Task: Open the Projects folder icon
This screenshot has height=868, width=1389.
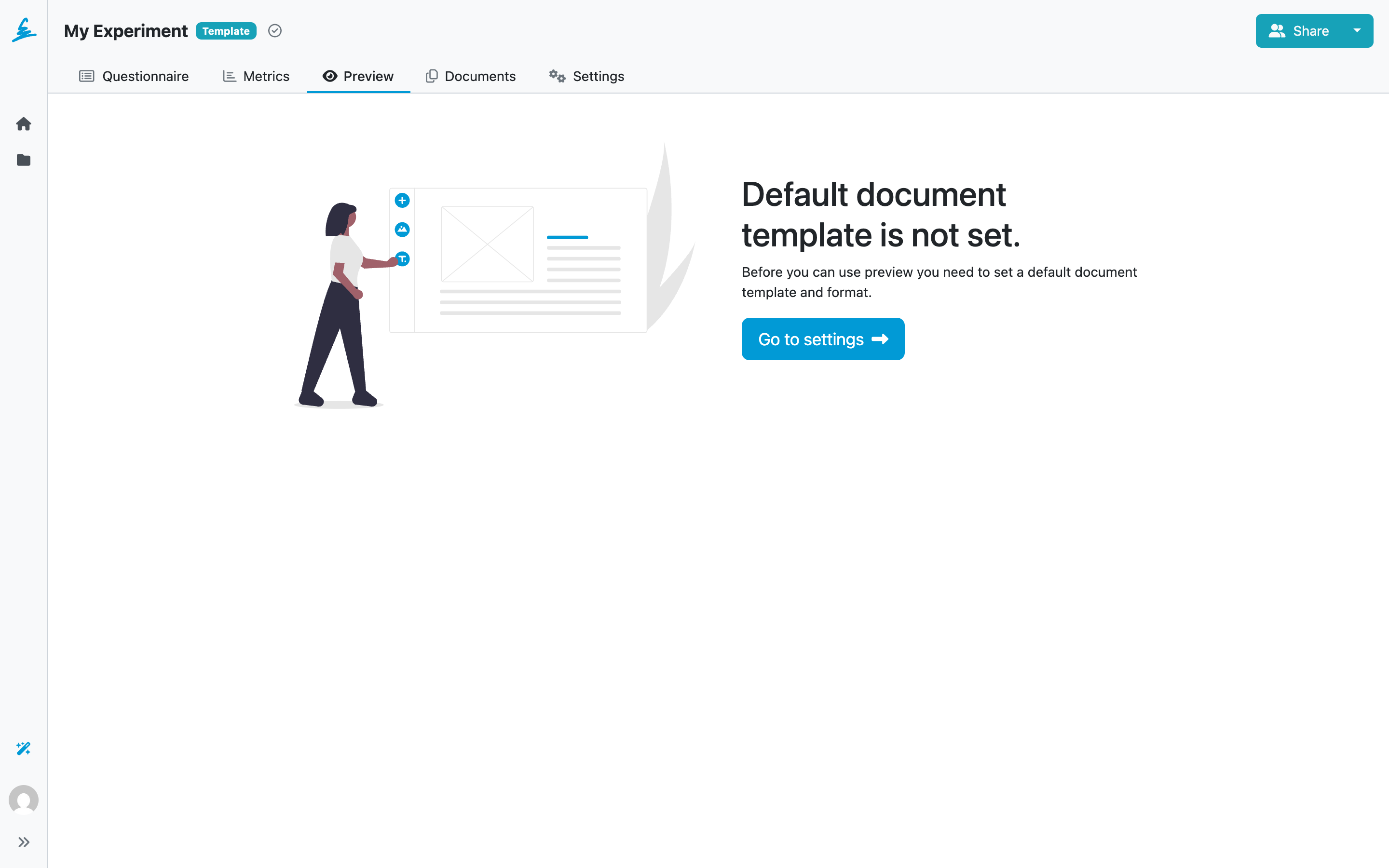Action: [x=24, y=160]
